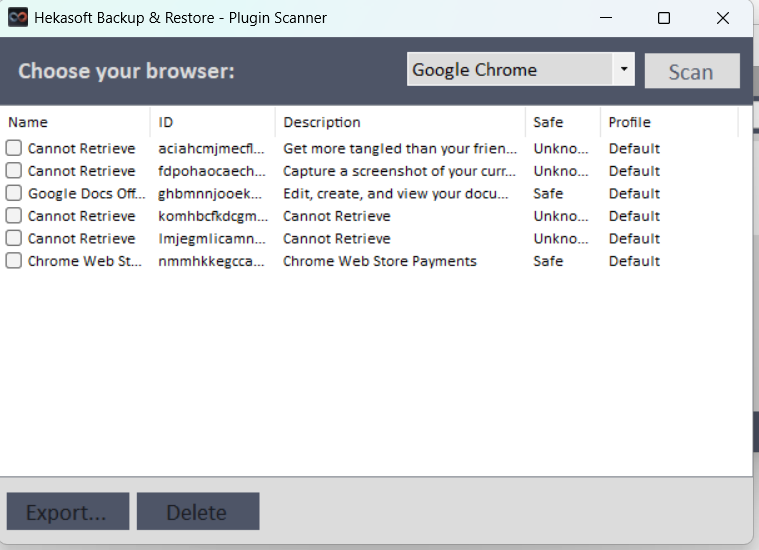Open the Google Chrome browser combo box
Image resolution: width=759 pixels, height=550 pixels.
[510, 70]
